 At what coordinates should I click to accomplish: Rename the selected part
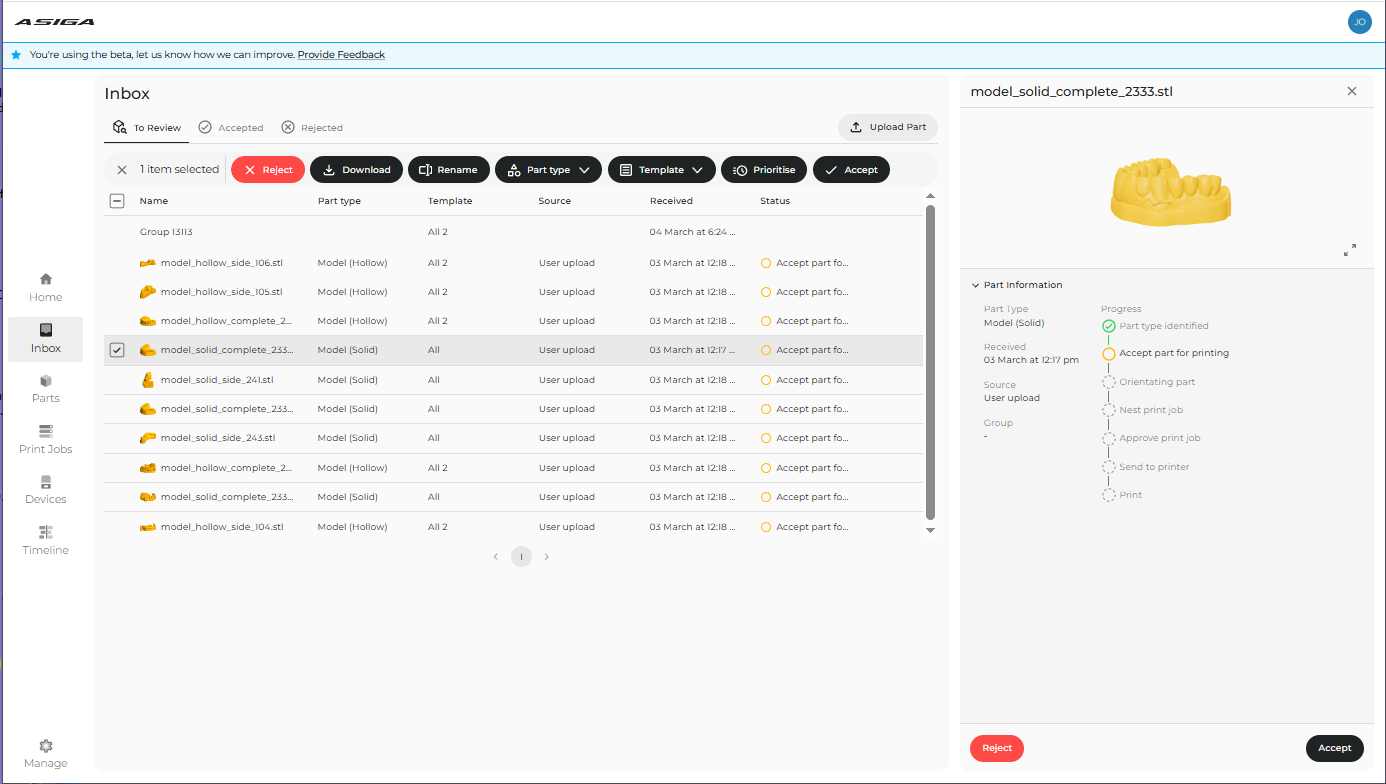449,170
